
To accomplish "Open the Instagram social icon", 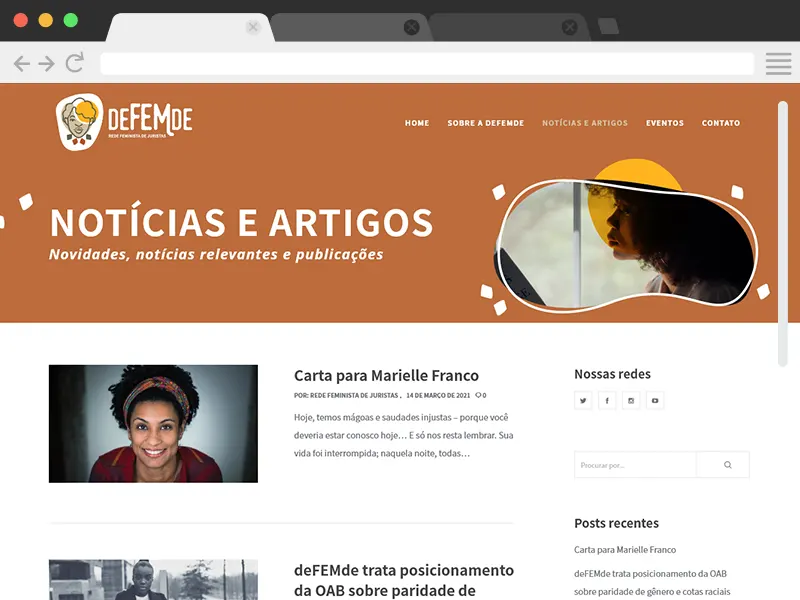I will (631, 401).
